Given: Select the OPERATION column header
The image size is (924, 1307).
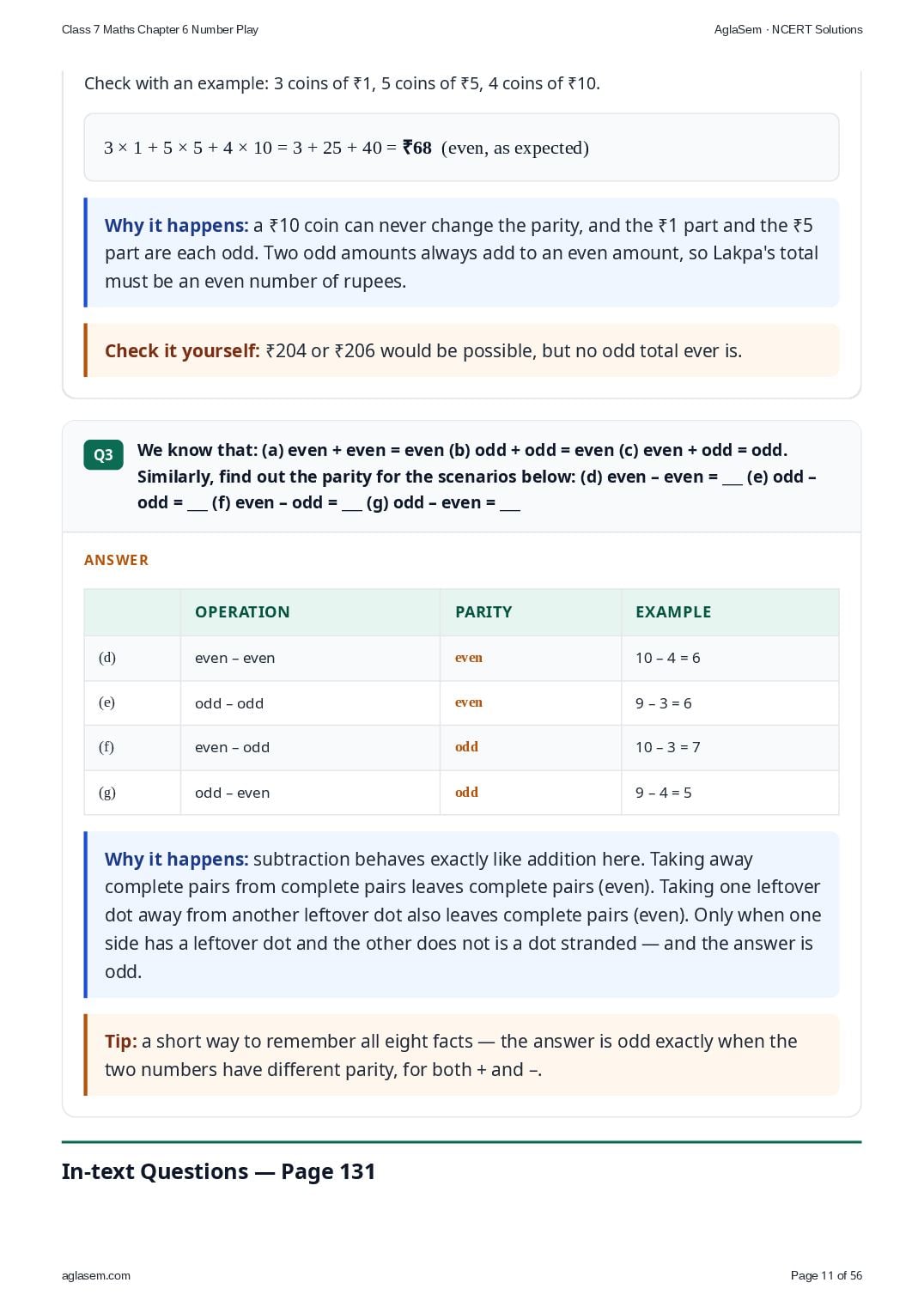Looking at the screenshot, I should pos(242,611).
